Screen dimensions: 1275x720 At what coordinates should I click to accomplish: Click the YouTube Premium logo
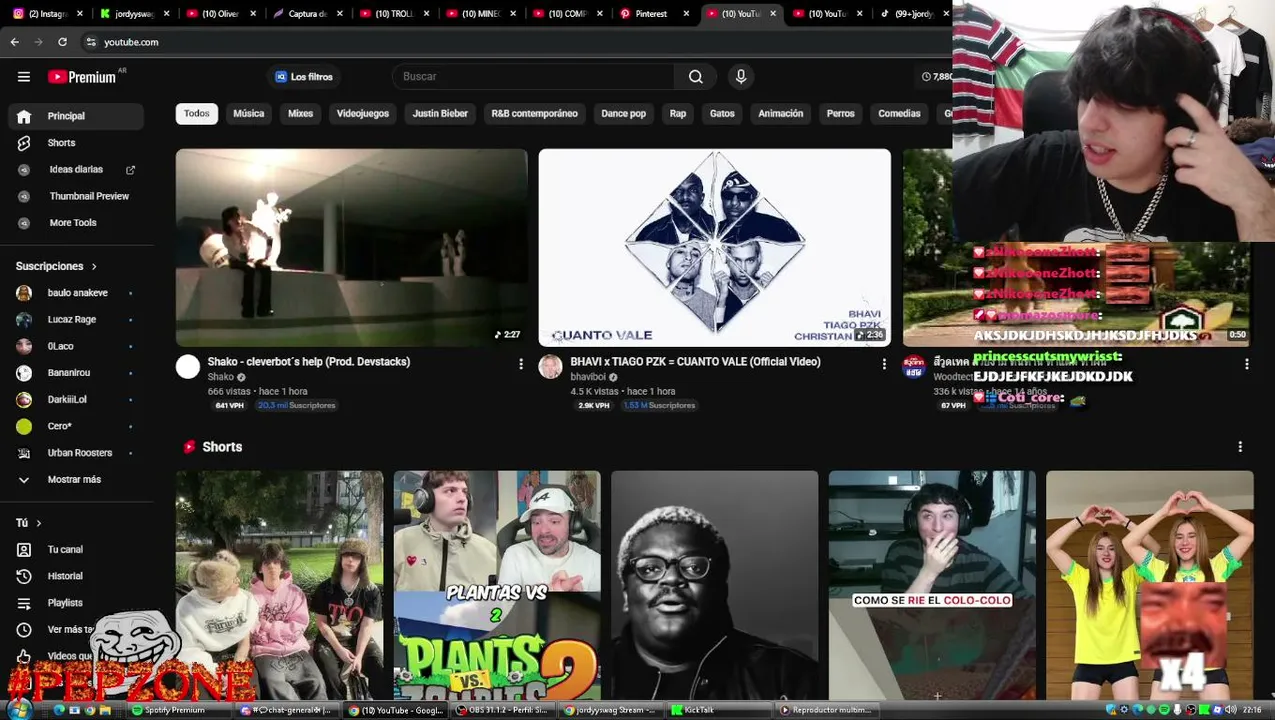point(82,77)
